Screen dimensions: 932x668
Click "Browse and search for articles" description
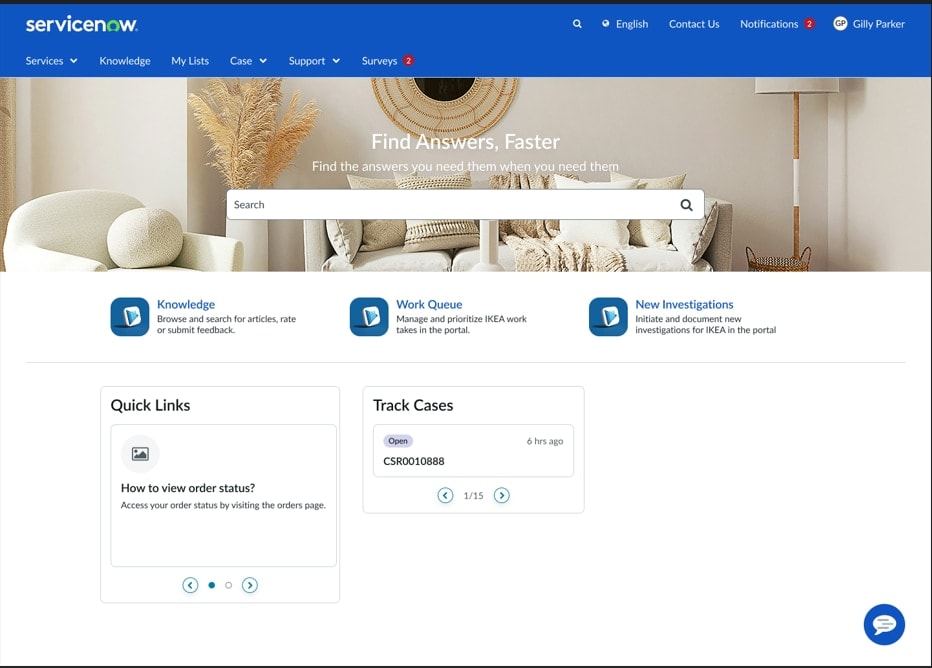(x=226, y=324)
